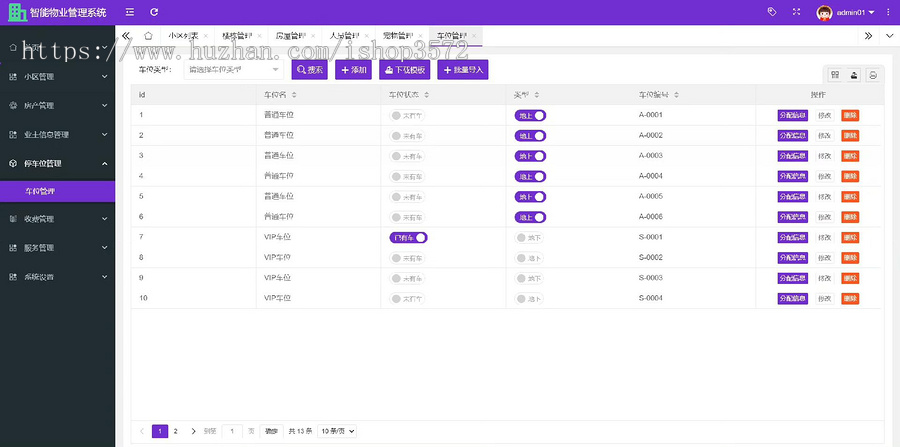Image resolution: width=900 pixels, height=447 pixels.
Task: Expand 系统设置 sidebar menu
Action: coord(57,277)
